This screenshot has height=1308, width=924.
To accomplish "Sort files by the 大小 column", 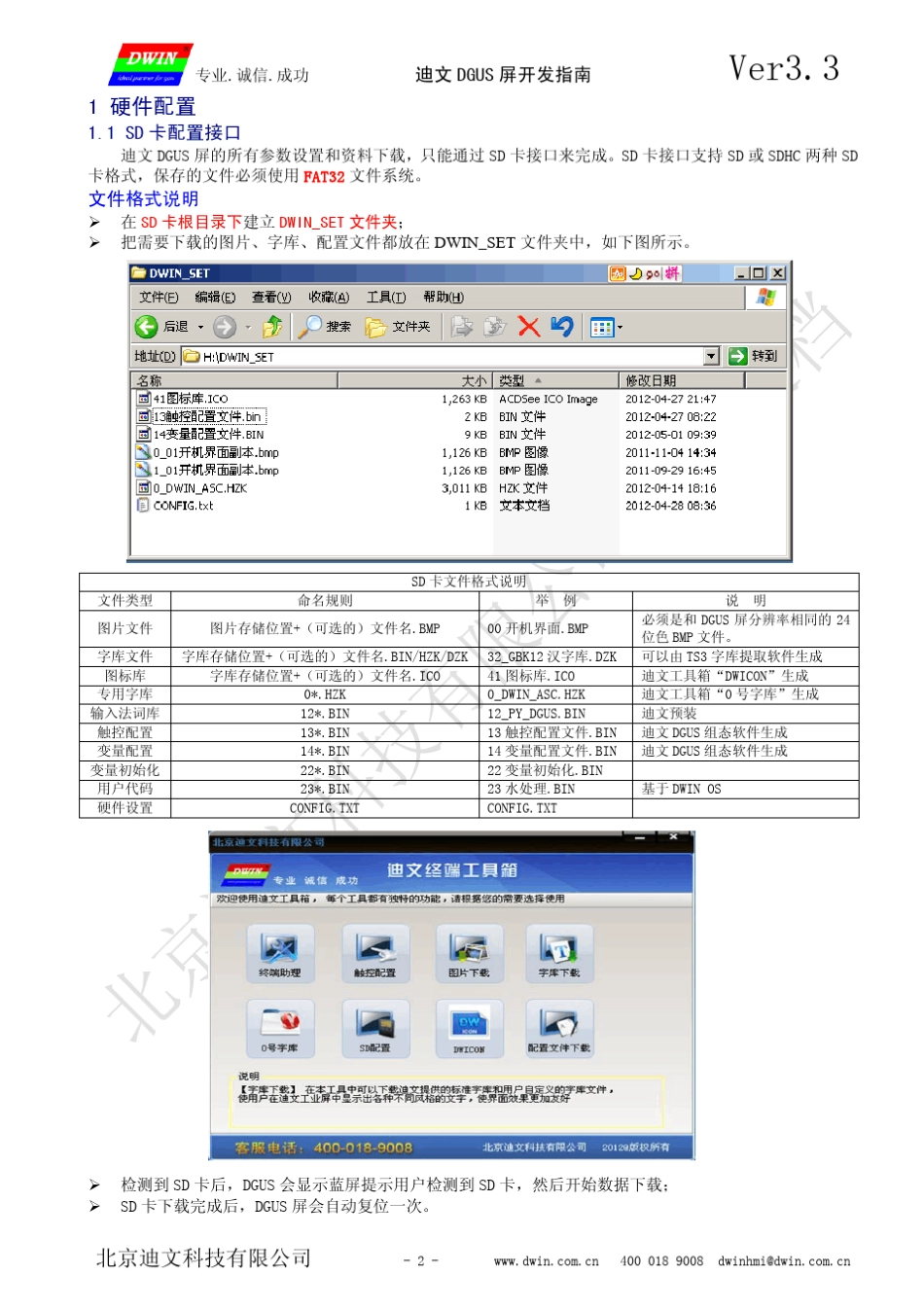I will point(415,380).
